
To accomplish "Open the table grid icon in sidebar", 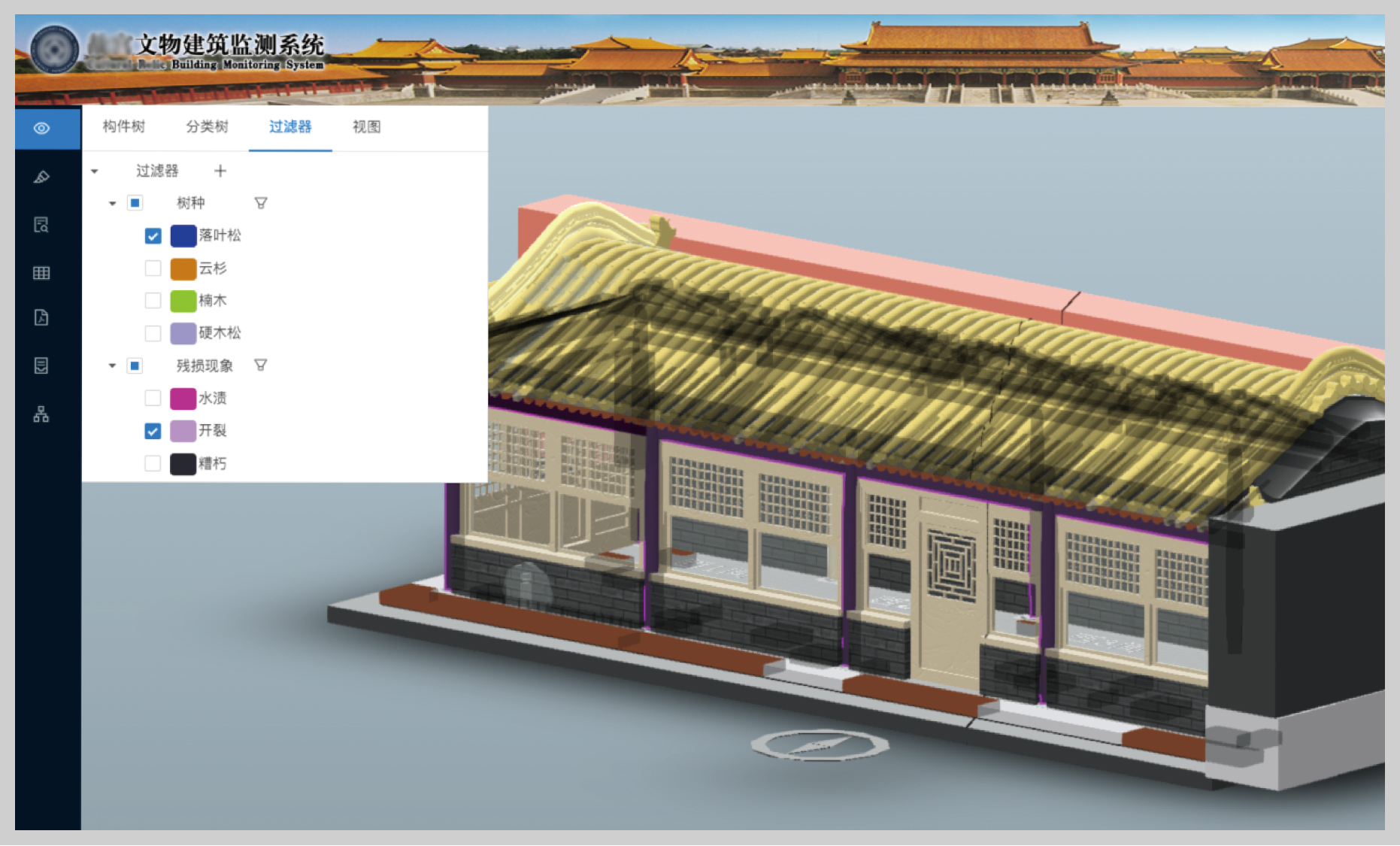I will [x=42, y=273].
